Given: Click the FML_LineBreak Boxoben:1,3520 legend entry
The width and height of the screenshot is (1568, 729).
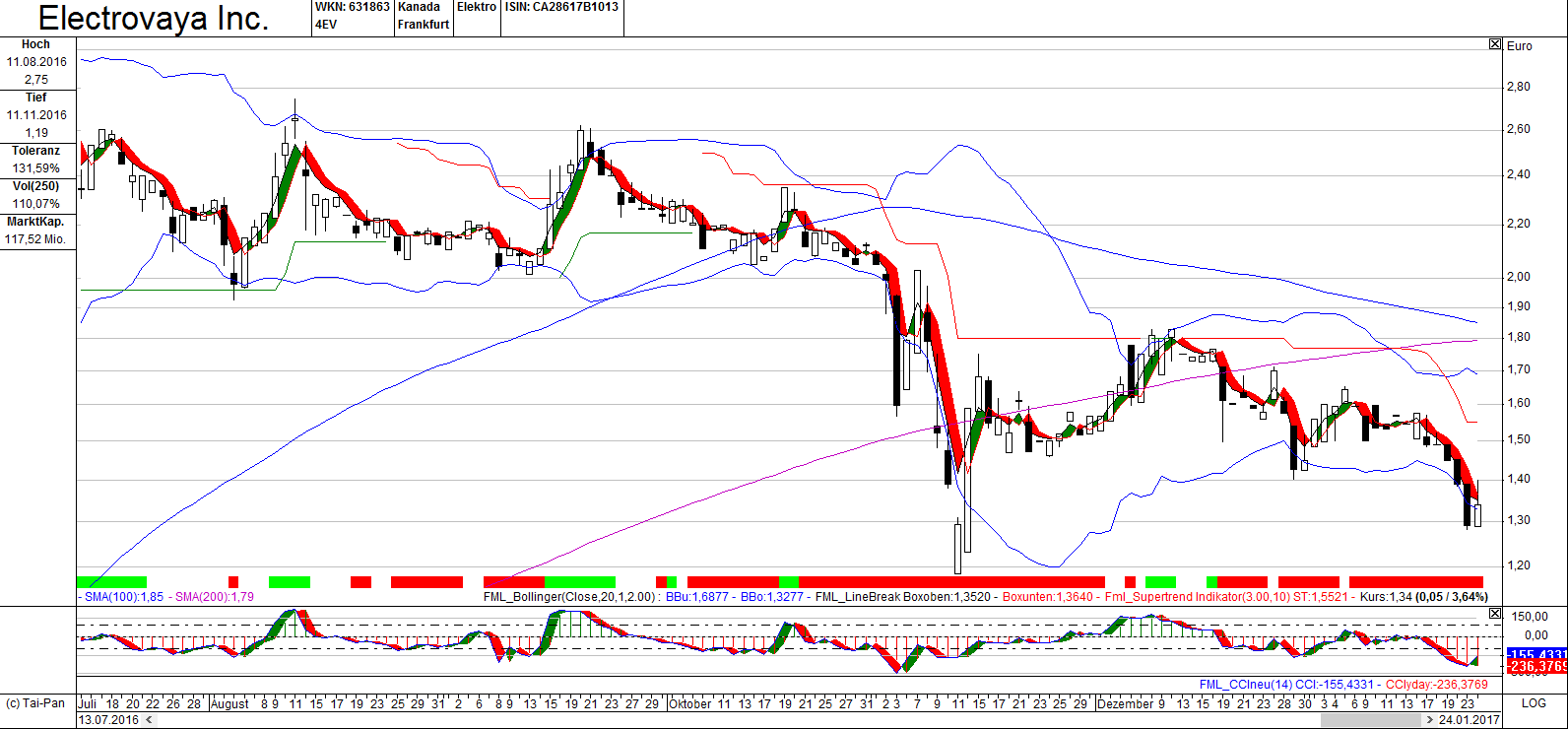Looking at the screenshot, I should coord(904,597).
